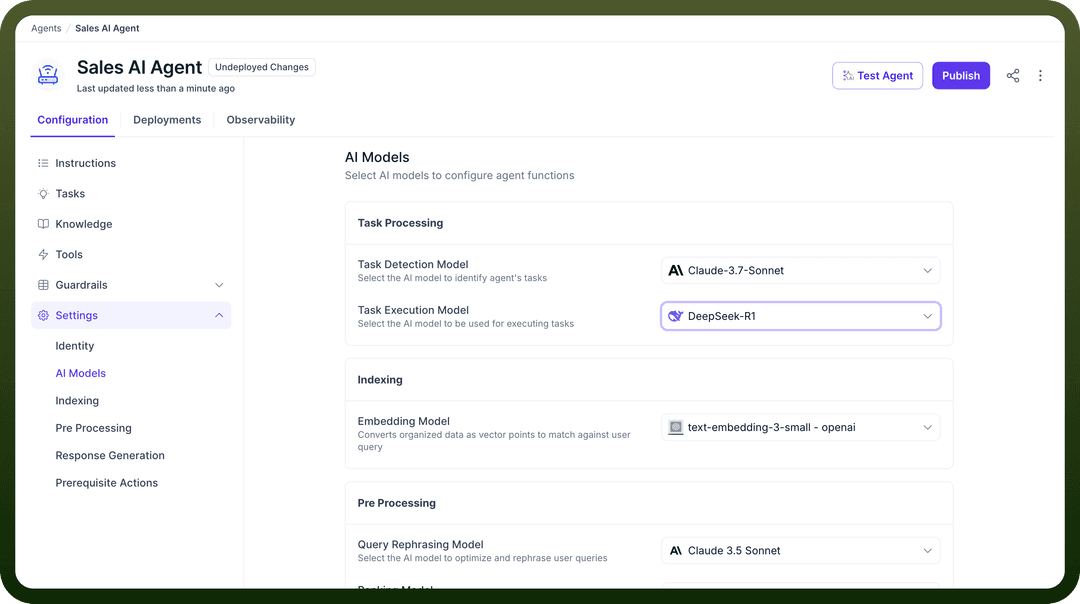The image size is (1080, 604).
Task: Click the Undeployed Changes badge
Action: (x=262, y=67)
